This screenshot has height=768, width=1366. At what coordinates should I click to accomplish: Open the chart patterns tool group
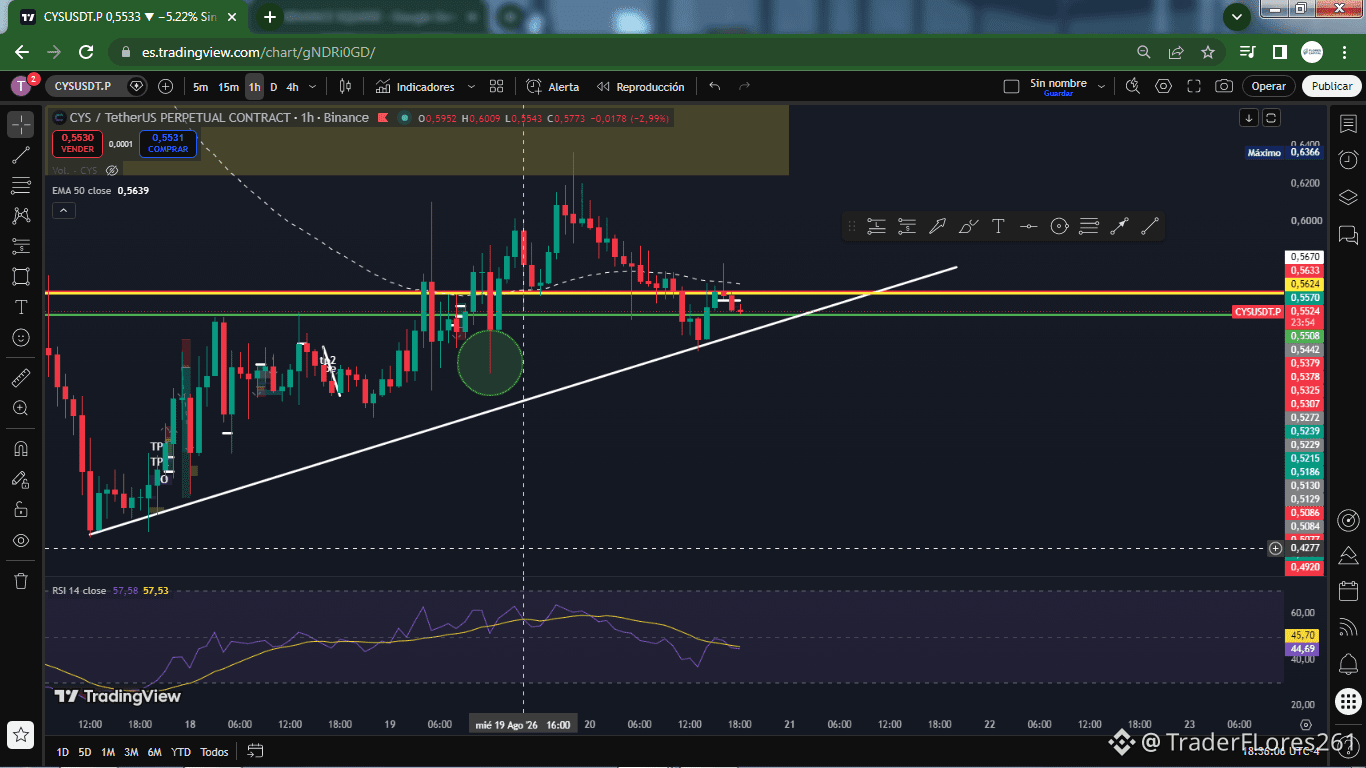[21, 215]
